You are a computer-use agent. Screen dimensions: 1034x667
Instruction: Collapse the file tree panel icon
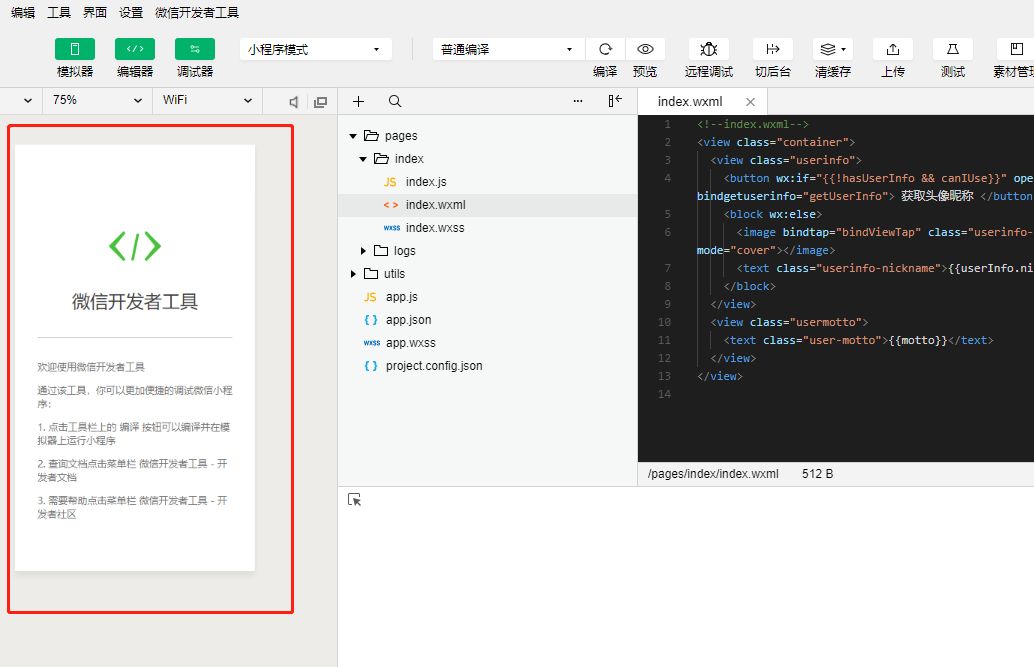615,101
